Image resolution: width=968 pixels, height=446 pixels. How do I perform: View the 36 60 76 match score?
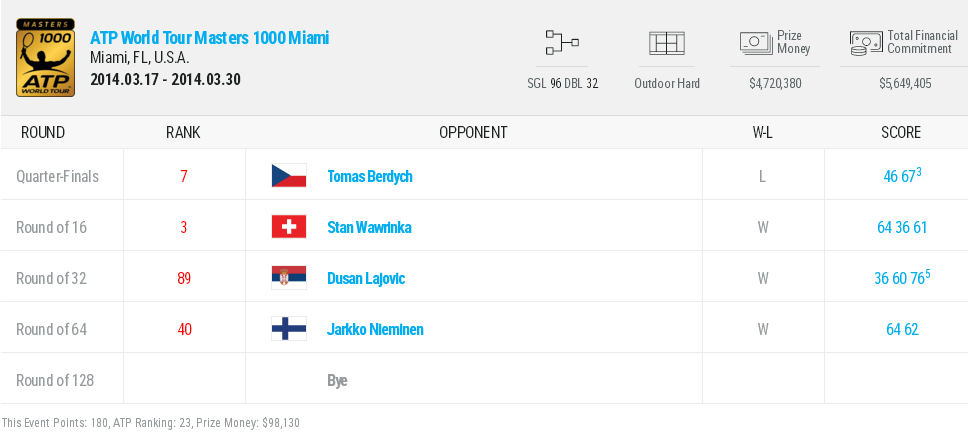pos(901,278)
